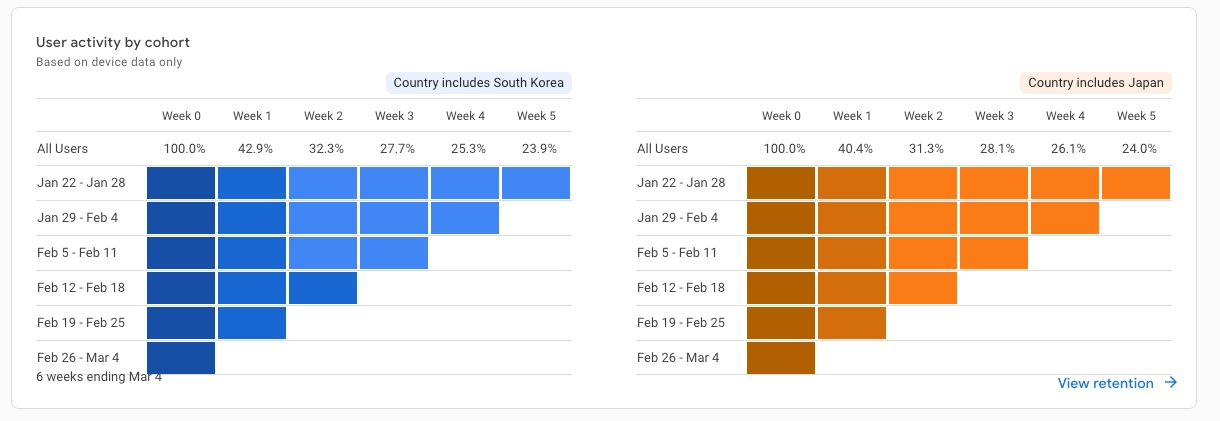
Task: Click South Korea Jan 22 - Jan 28 Week 0 cell
Action: 181,183
